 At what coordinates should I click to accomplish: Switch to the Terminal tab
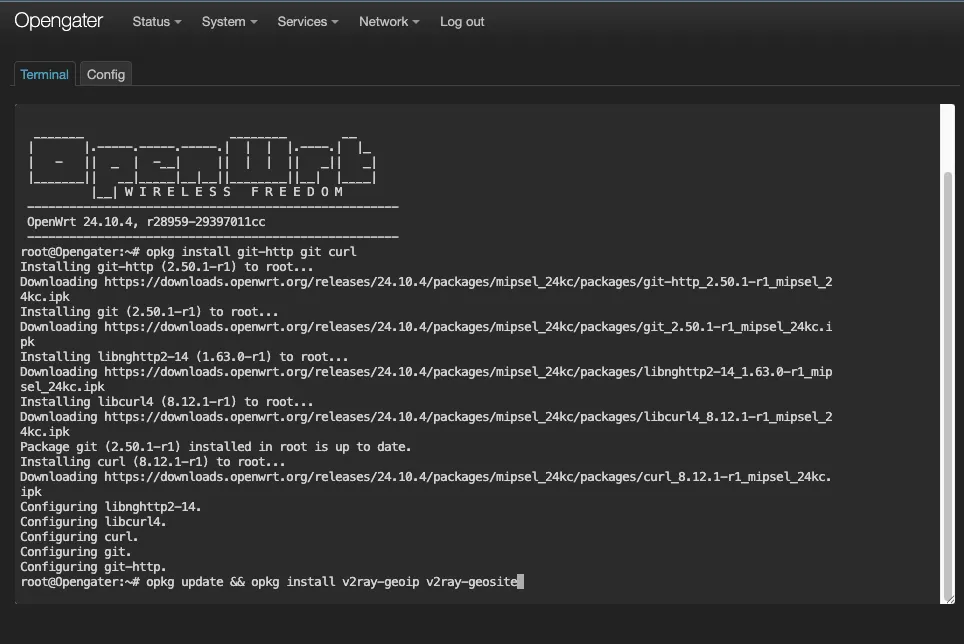(x=44, y=74)
